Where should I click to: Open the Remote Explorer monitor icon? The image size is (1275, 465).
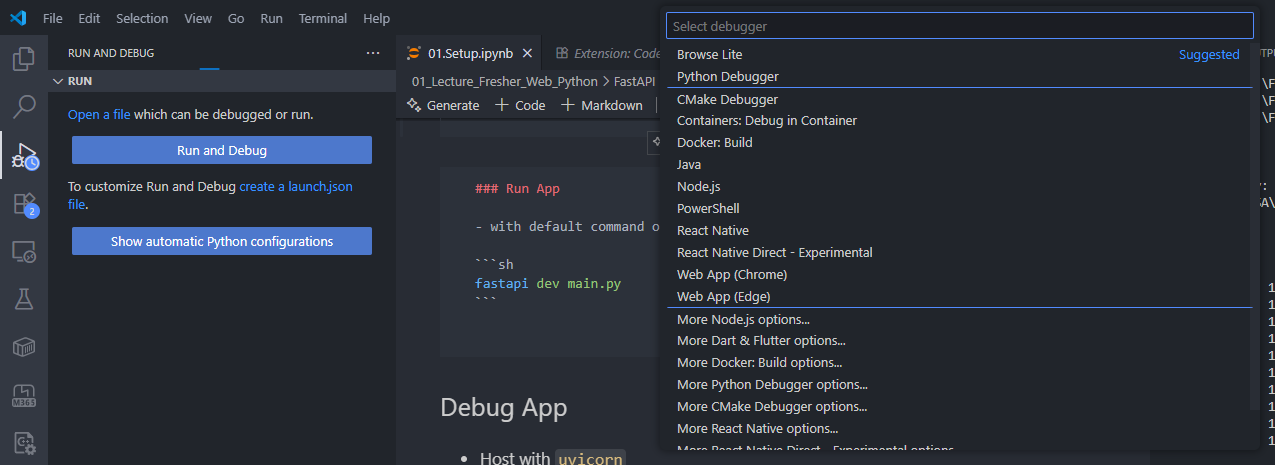[x=23, y=251]
